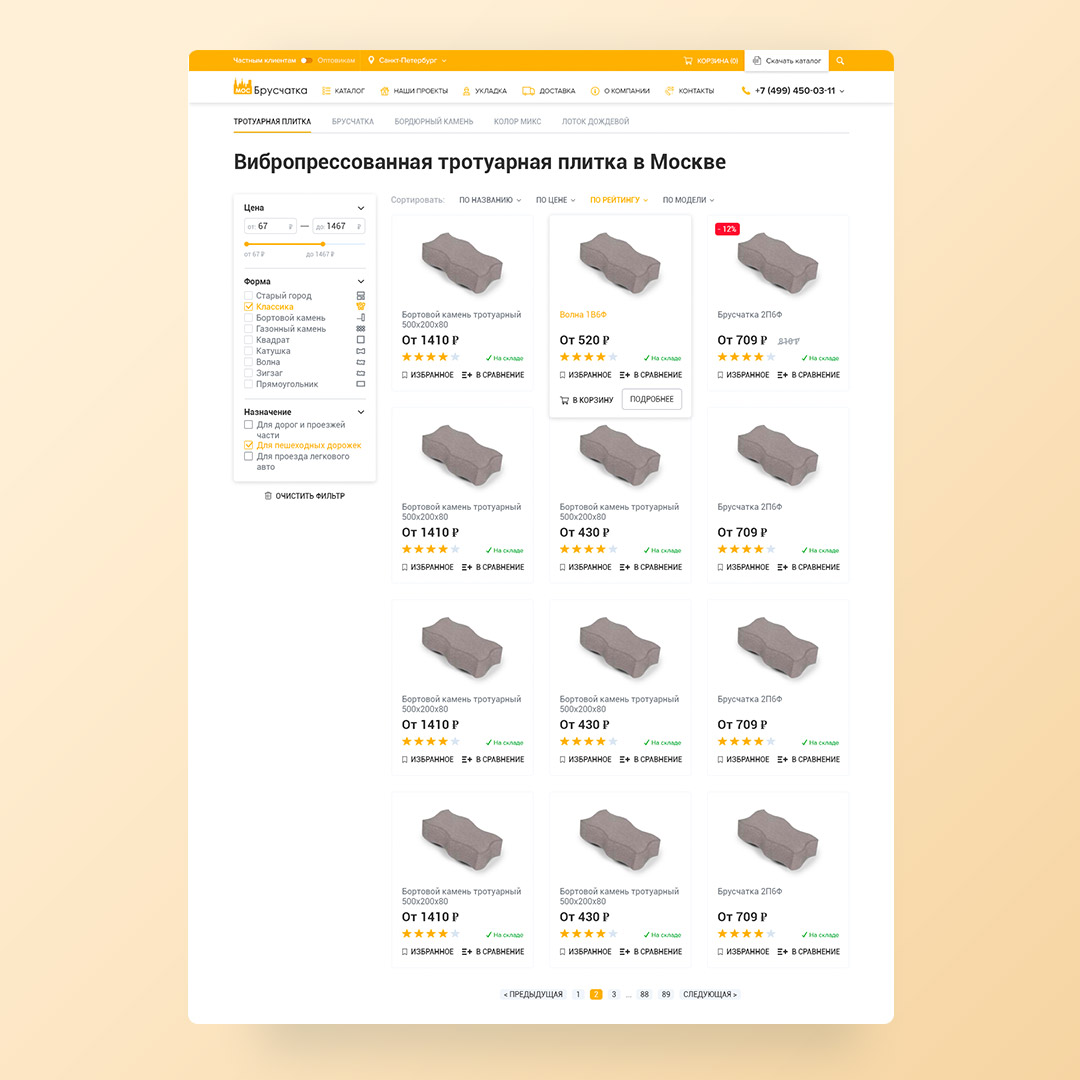Click the Классика shape icon
The image size is (1080, 1080).
[x=360, y=307]
